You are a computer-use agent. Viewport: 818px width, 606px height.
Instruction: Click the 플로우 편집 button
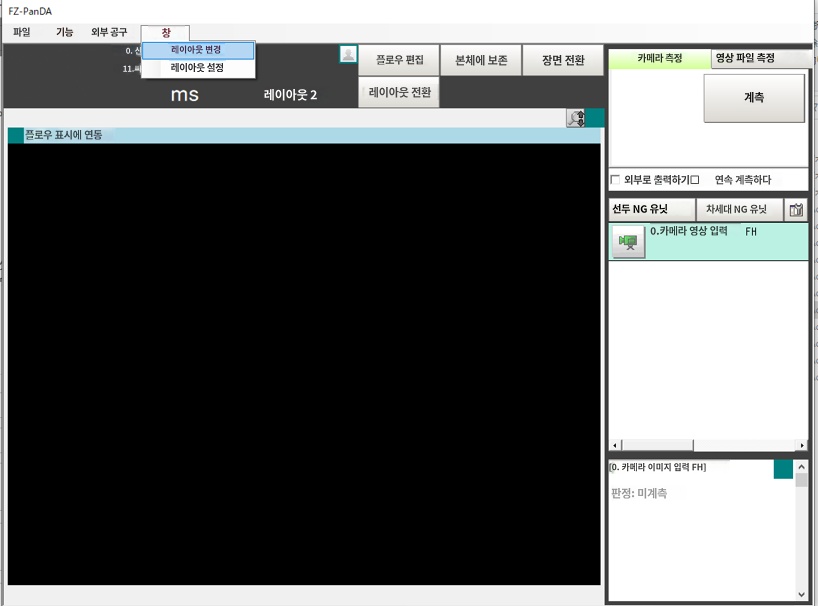pyautogui.click(x=400, y=60)
